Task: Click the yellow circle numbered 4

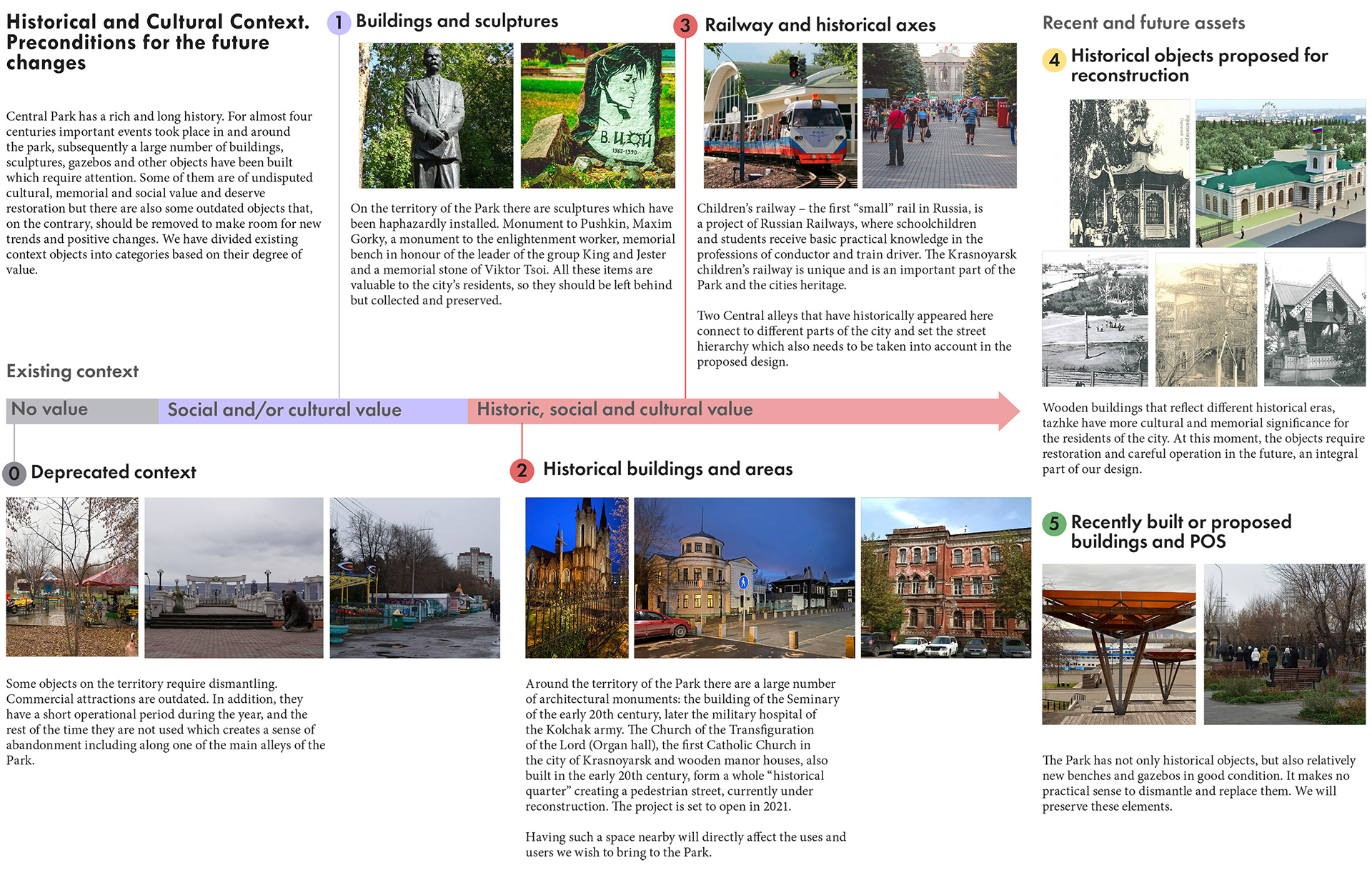Action: coord(1054,60)
